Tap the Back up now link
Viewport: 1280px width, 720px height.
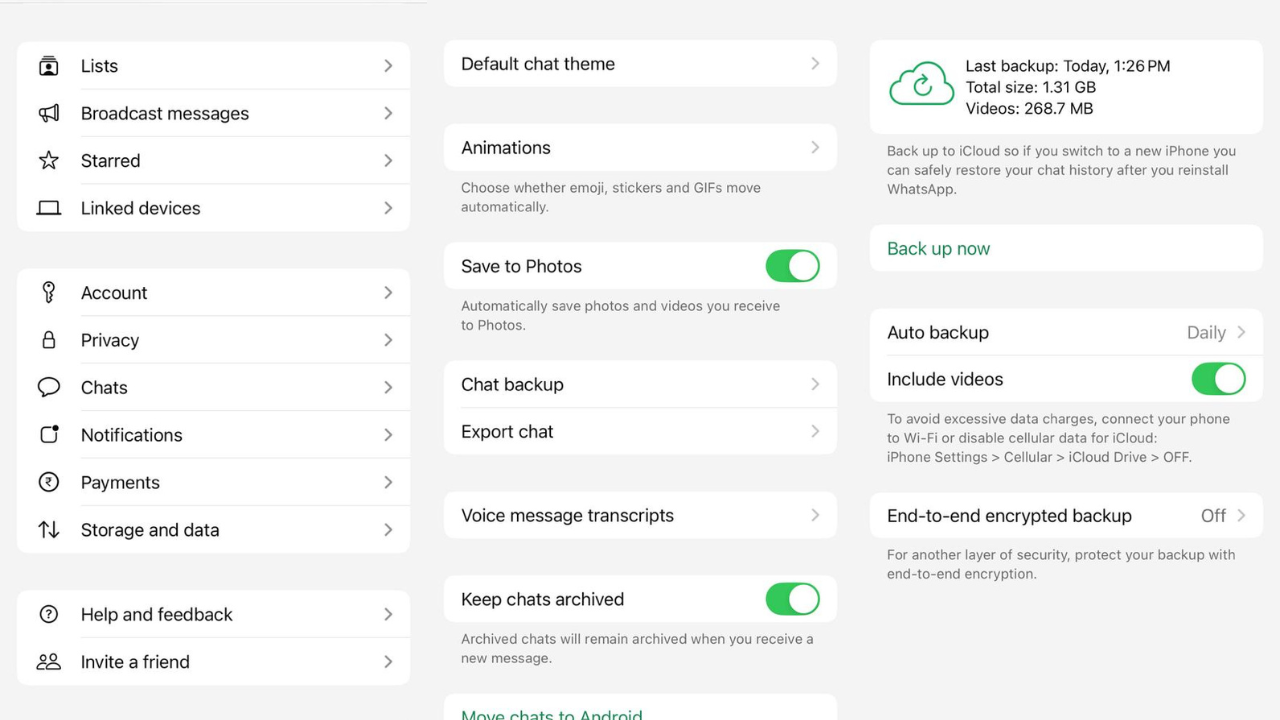tap(938, 249)
